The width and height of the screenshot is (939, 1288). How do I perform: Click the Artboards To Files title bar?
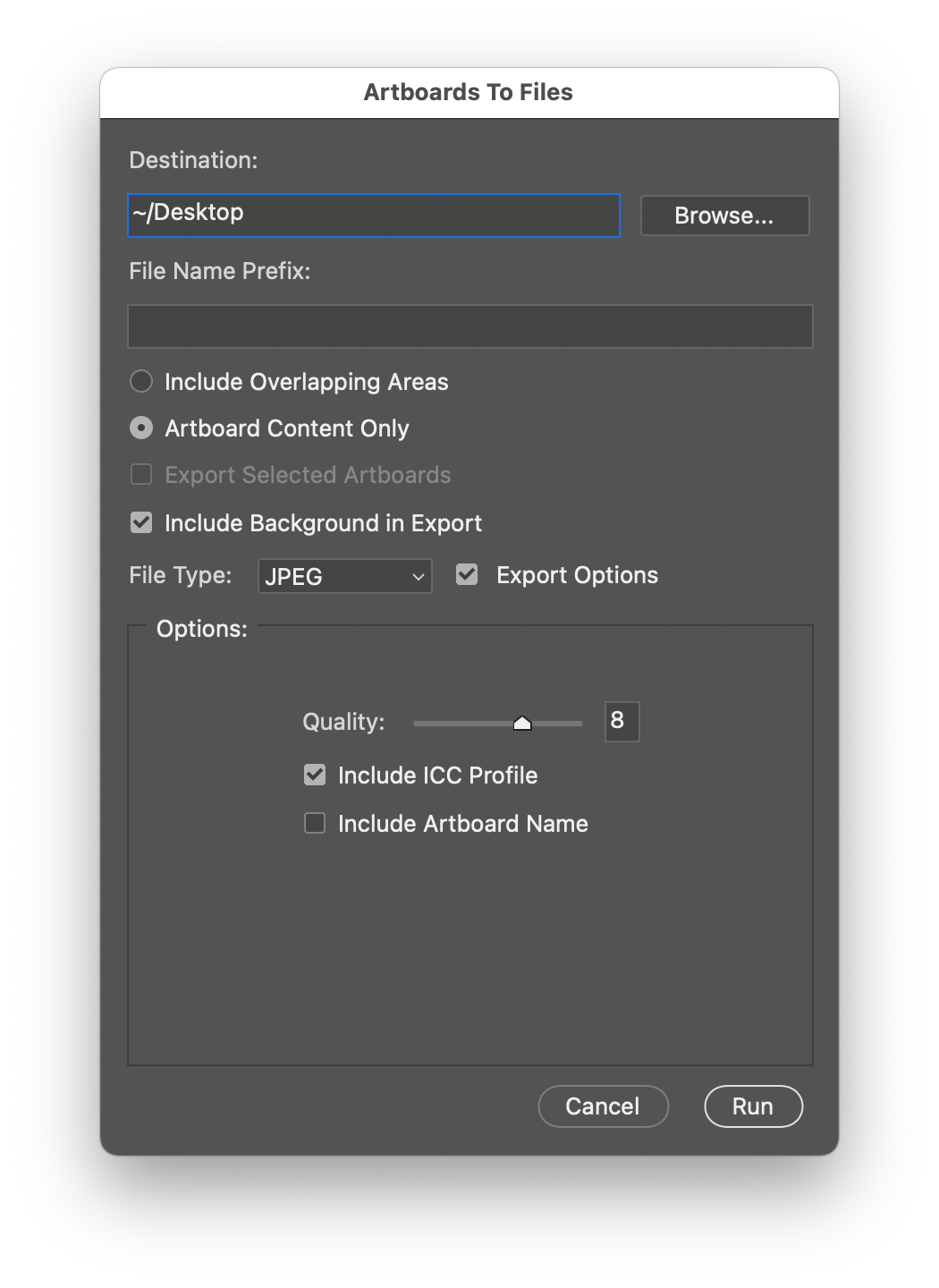click(x=469, y=92)
